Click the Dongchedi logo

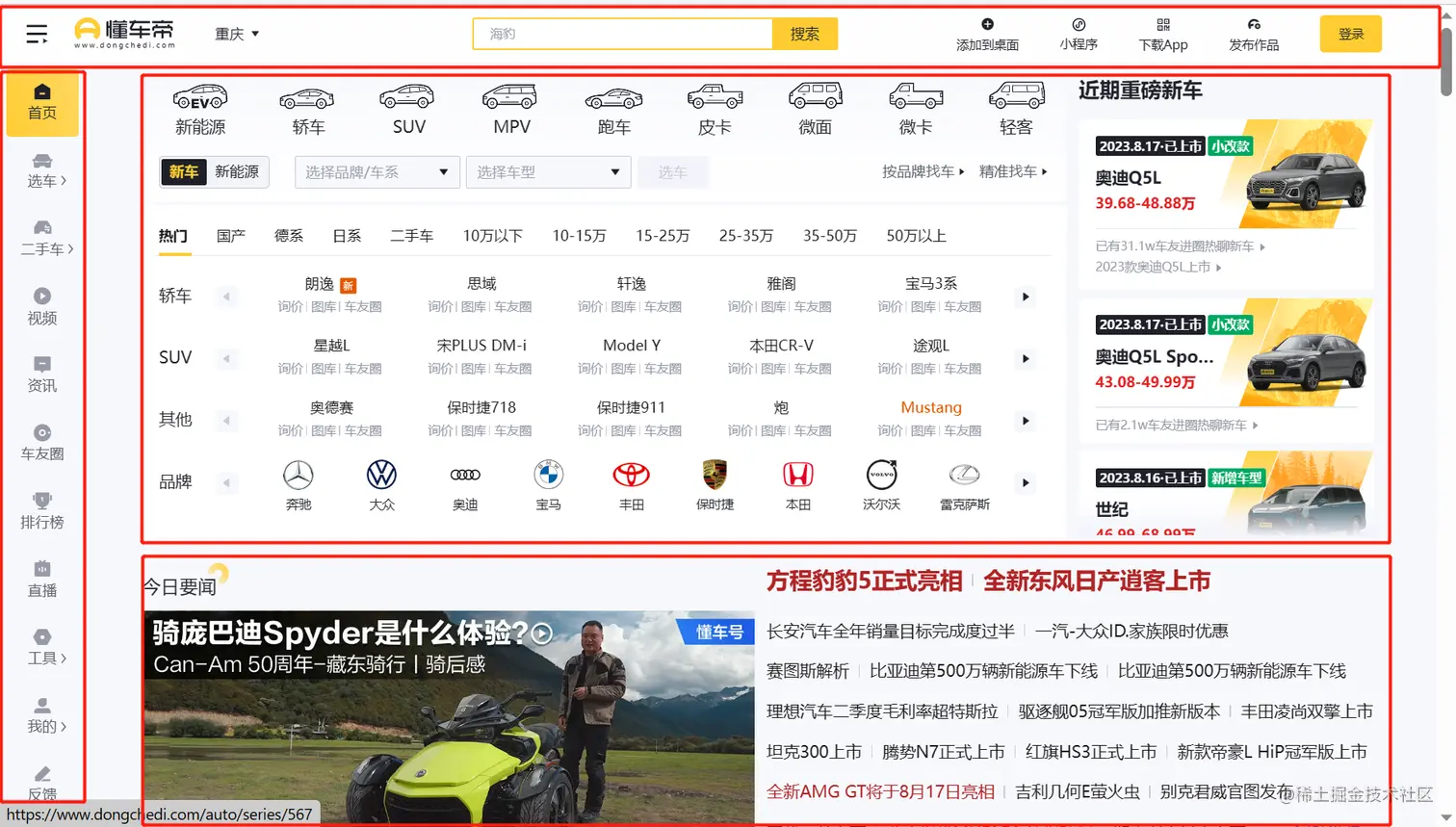click(125, 34)
